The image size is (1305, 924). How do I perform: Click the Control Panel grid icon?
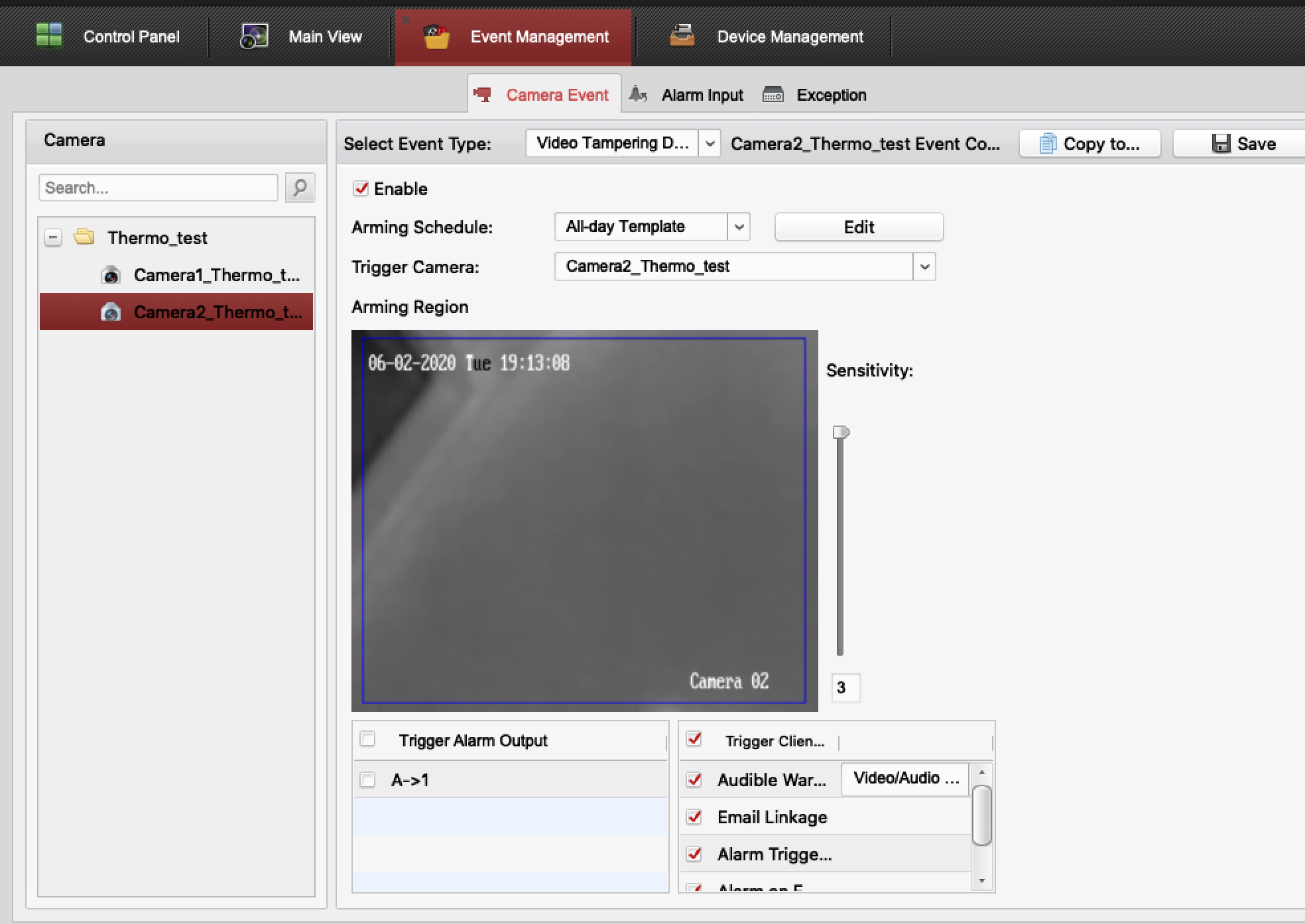48,36
